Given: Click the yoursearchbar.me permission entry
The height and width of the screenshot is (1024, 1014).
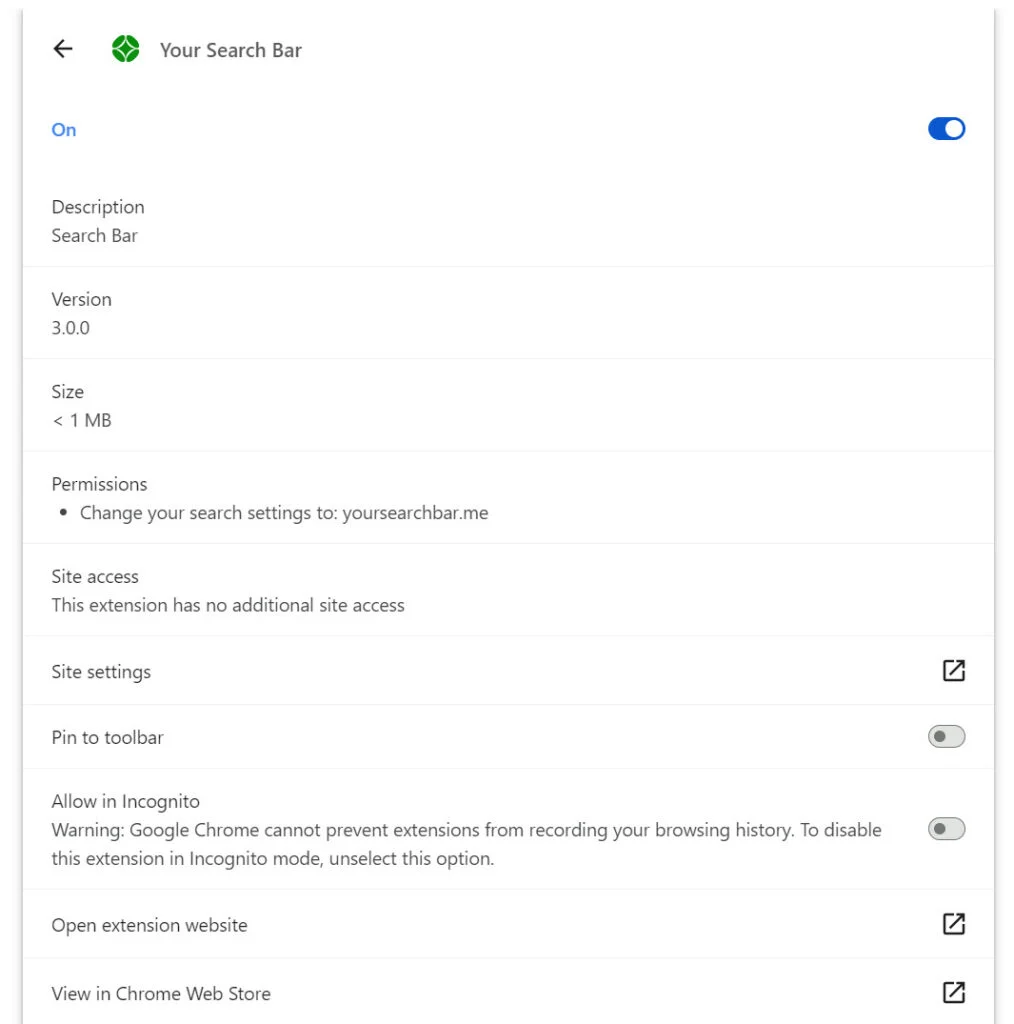Looking at the screenshot, I should (x=284, y=513).
